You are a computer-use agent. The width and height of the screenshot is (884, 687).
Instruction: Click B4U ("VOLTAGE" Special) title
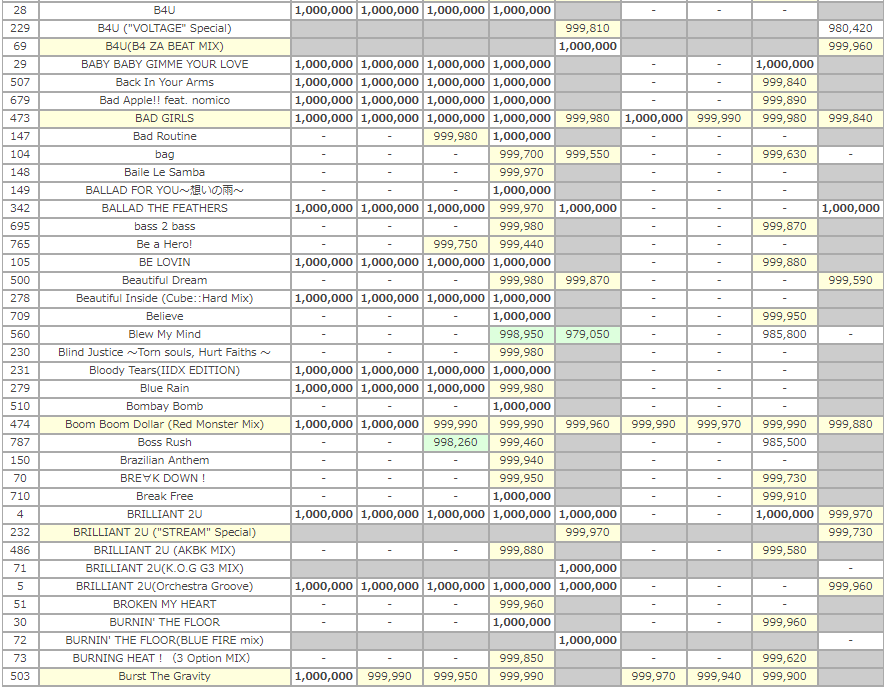pos(164,28)
